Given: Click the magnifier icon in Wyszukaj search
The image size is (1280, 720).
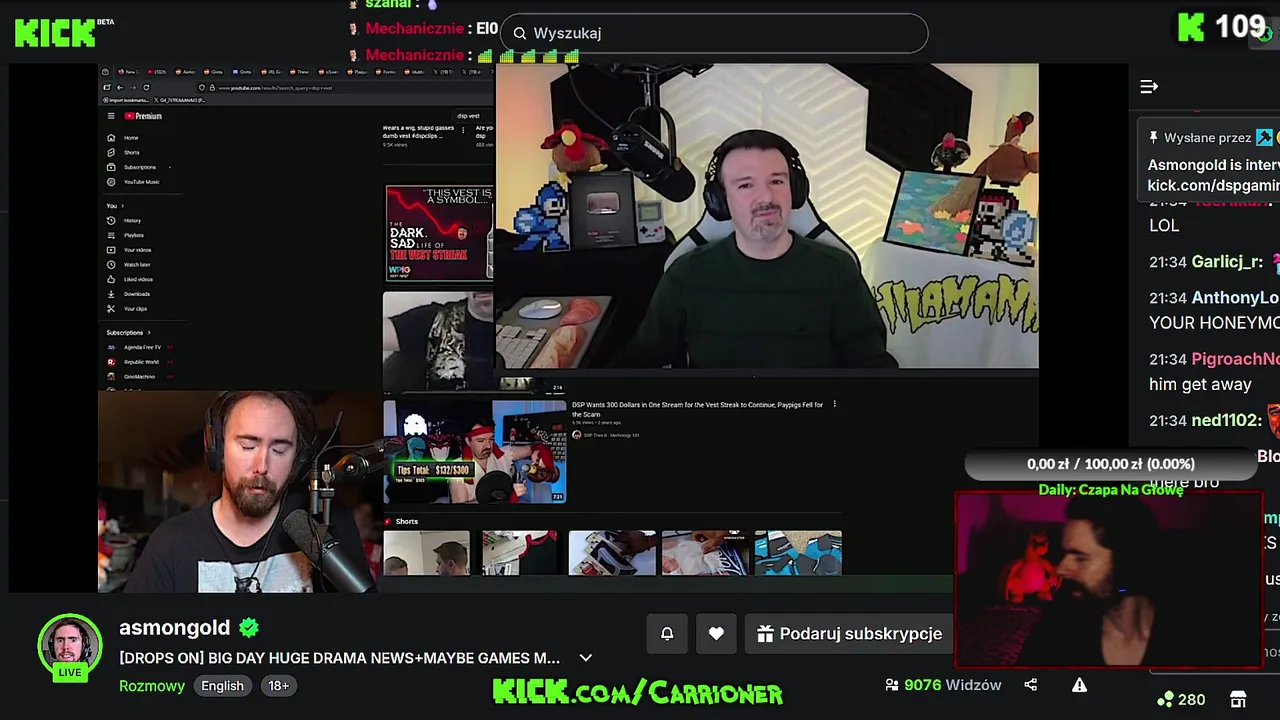Looking at the screenshot, I should [x=520, y=33].
